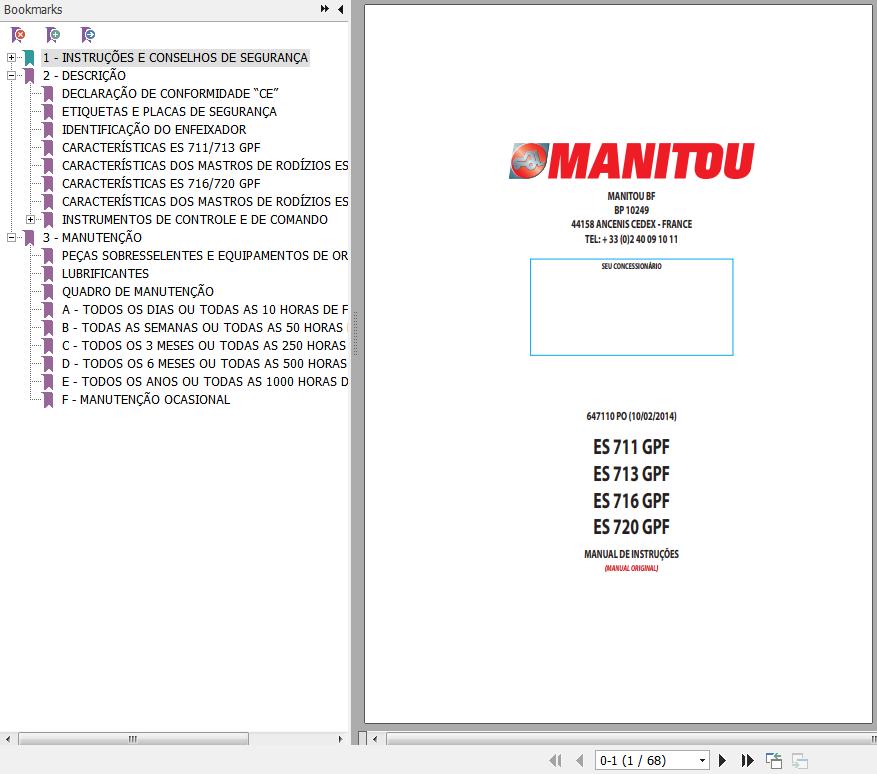Click bookmark icon beside 'INSTRUMENTOS DE CONTROLE E DE COMANDO'
This screenshot has height=774, width=877.
click(49, 220)
